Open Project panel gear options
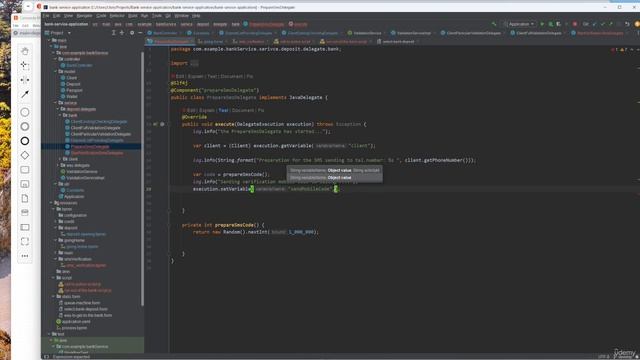Screen dimensions: 640x360 132,33
